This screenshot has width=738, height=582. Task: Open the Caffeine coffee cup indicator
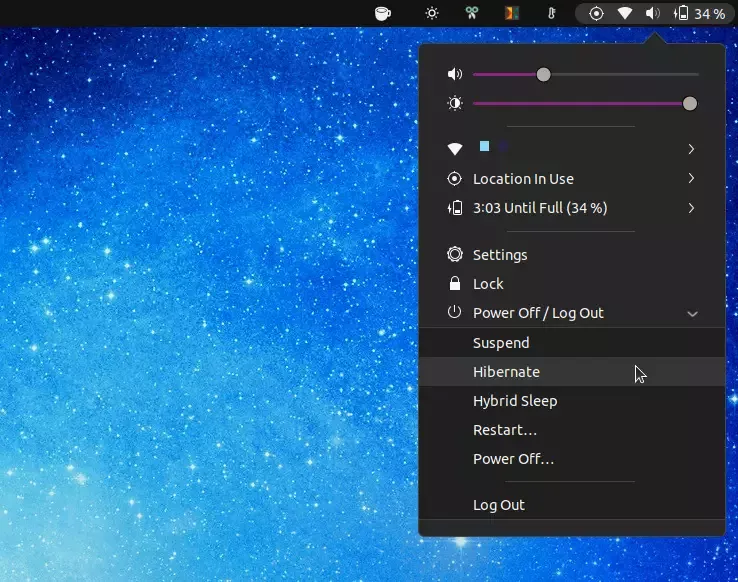pos(383,13)
